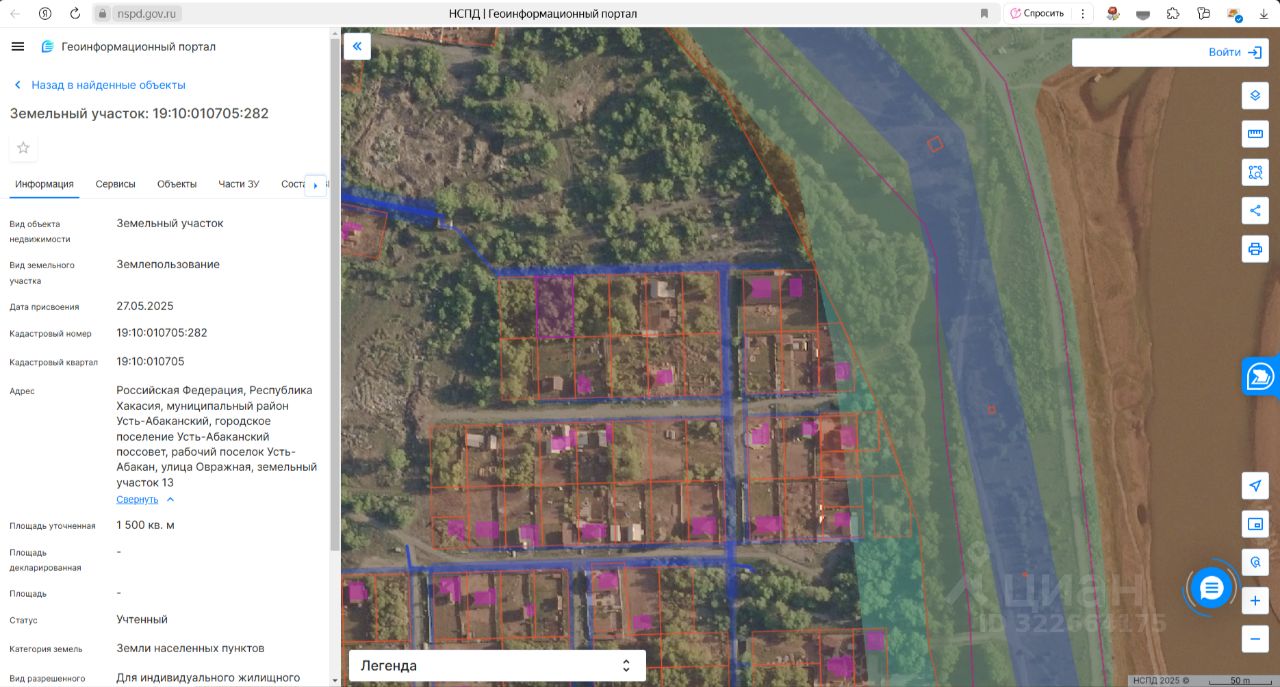1280x687 pixels.
Task: Open the hamburger main menu
Action: pyautogui.click(x=18, y=47)
